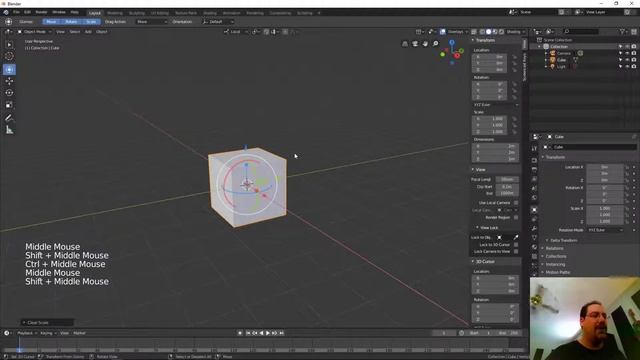Image resolution: width=640 pixels, height=360 pixels.
Task: Enable the Lock Camera to View checkbox
Action: point(516,251)
